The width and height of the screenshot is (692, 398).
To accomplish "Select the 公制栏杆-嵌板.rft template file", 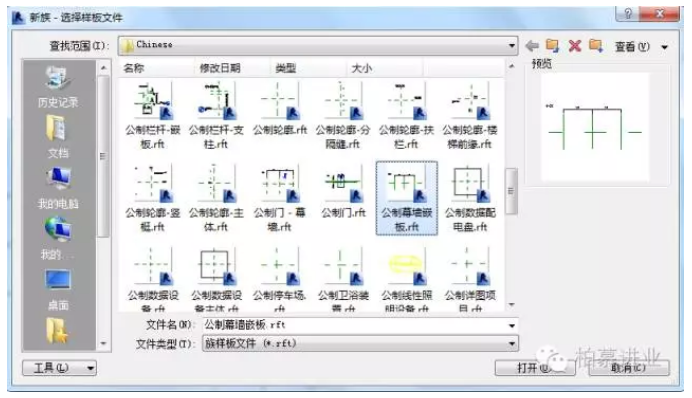I will [152, 116].
